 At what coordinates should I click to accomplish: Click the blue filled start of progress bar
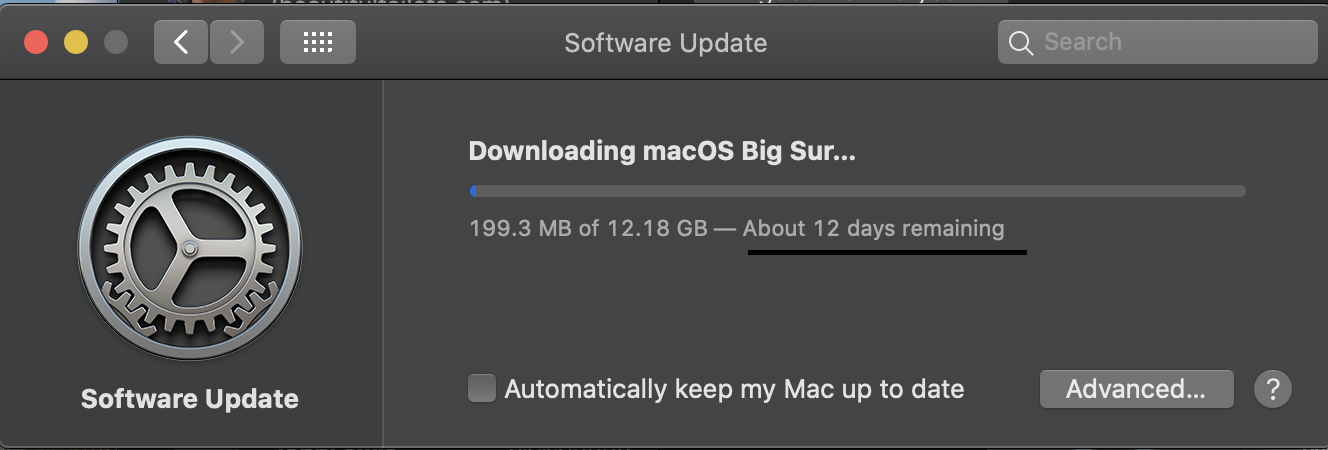(x=474, y=191)
